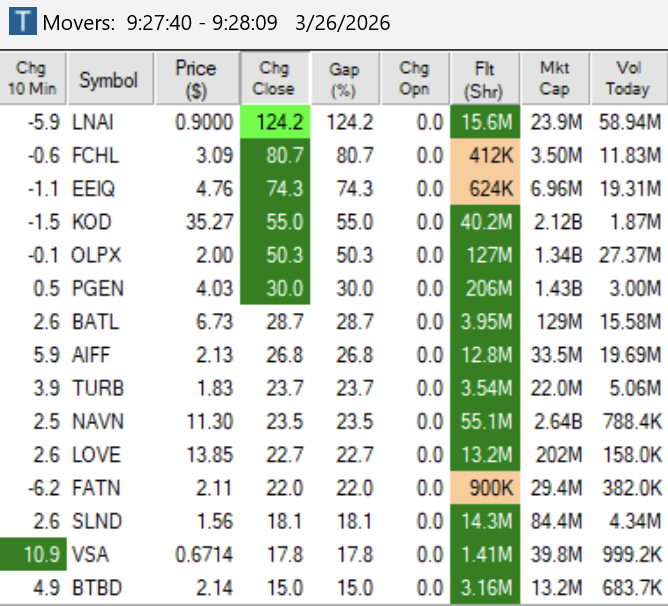Click BTBD volume 683.7K
The width and height of the screenshot is (668, 606).
[632, 588]
